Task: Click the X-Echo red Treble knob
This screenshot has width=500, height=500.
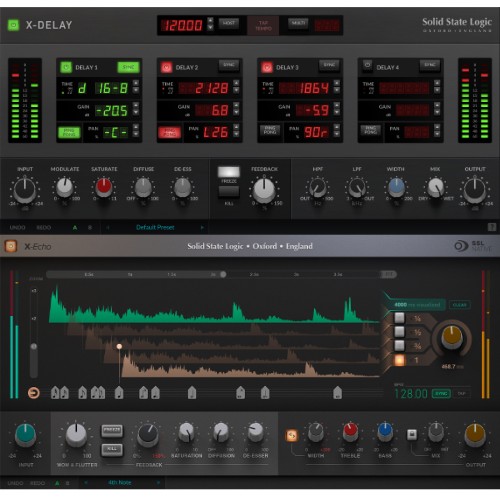Action: [x=350, y=431]
